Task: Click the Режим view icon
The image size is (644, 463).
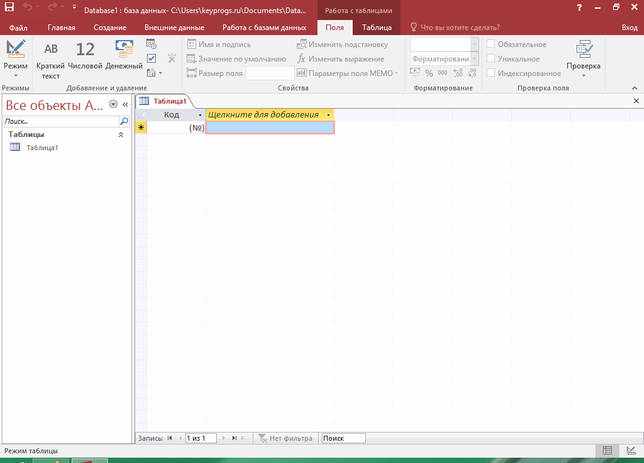Action: 16,49
